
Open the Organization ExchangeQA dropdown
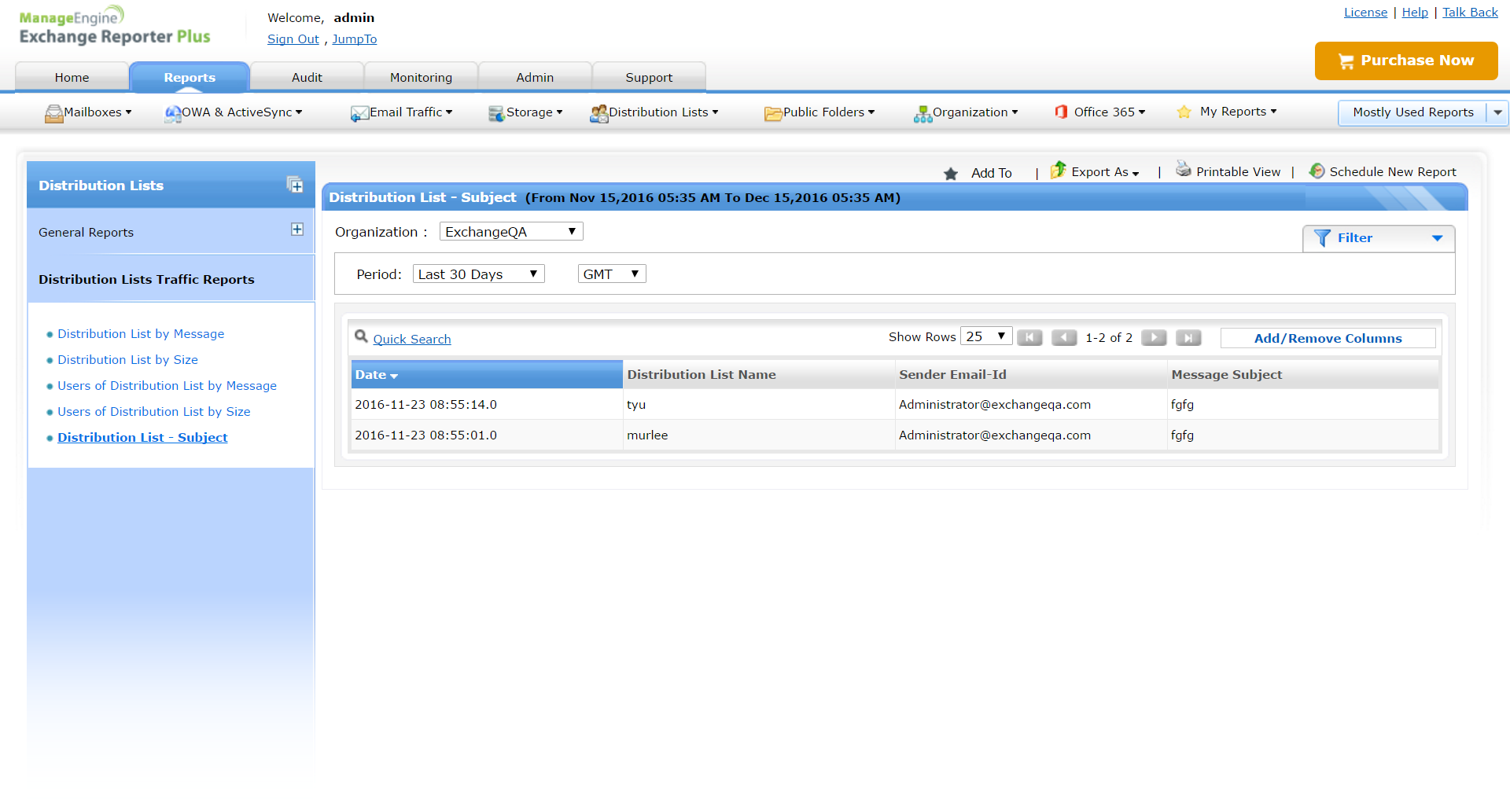click(x=511, y=232)
